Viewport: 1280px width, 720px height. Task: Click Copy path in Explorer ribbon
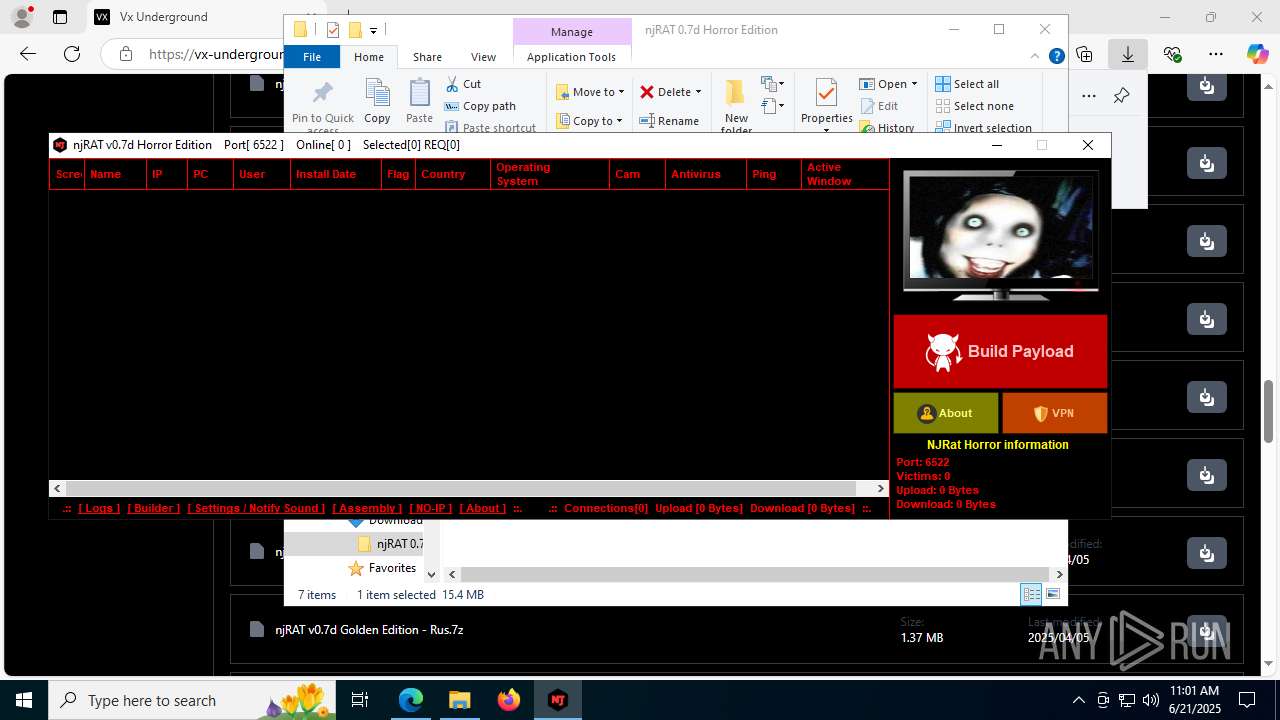(x=480, y=106)
